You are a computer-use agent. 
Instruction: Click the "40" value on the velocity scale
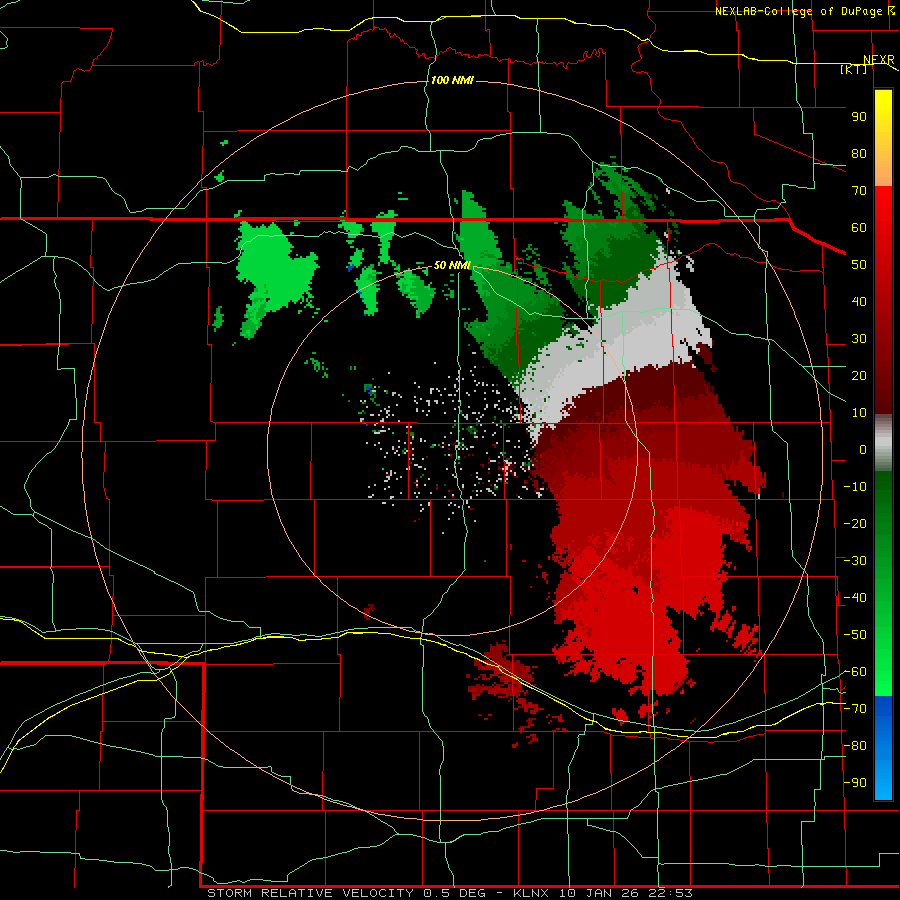tap(859, 302)
